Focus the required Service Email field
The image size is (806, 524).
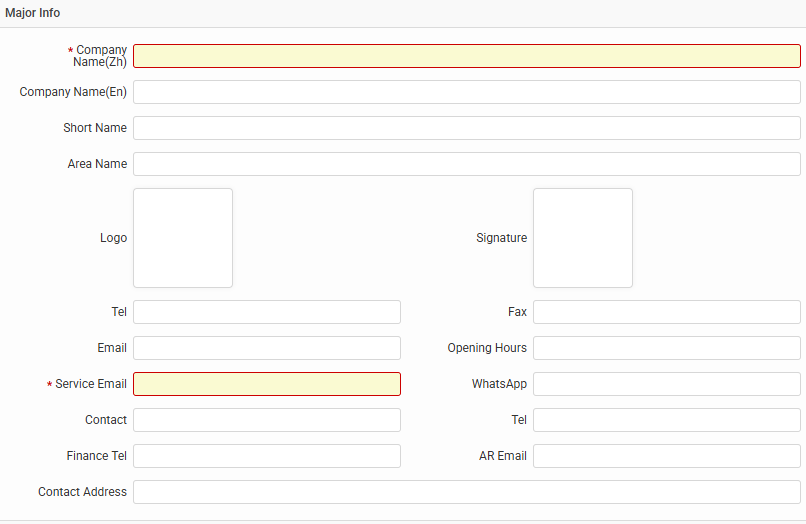(267, 384)
